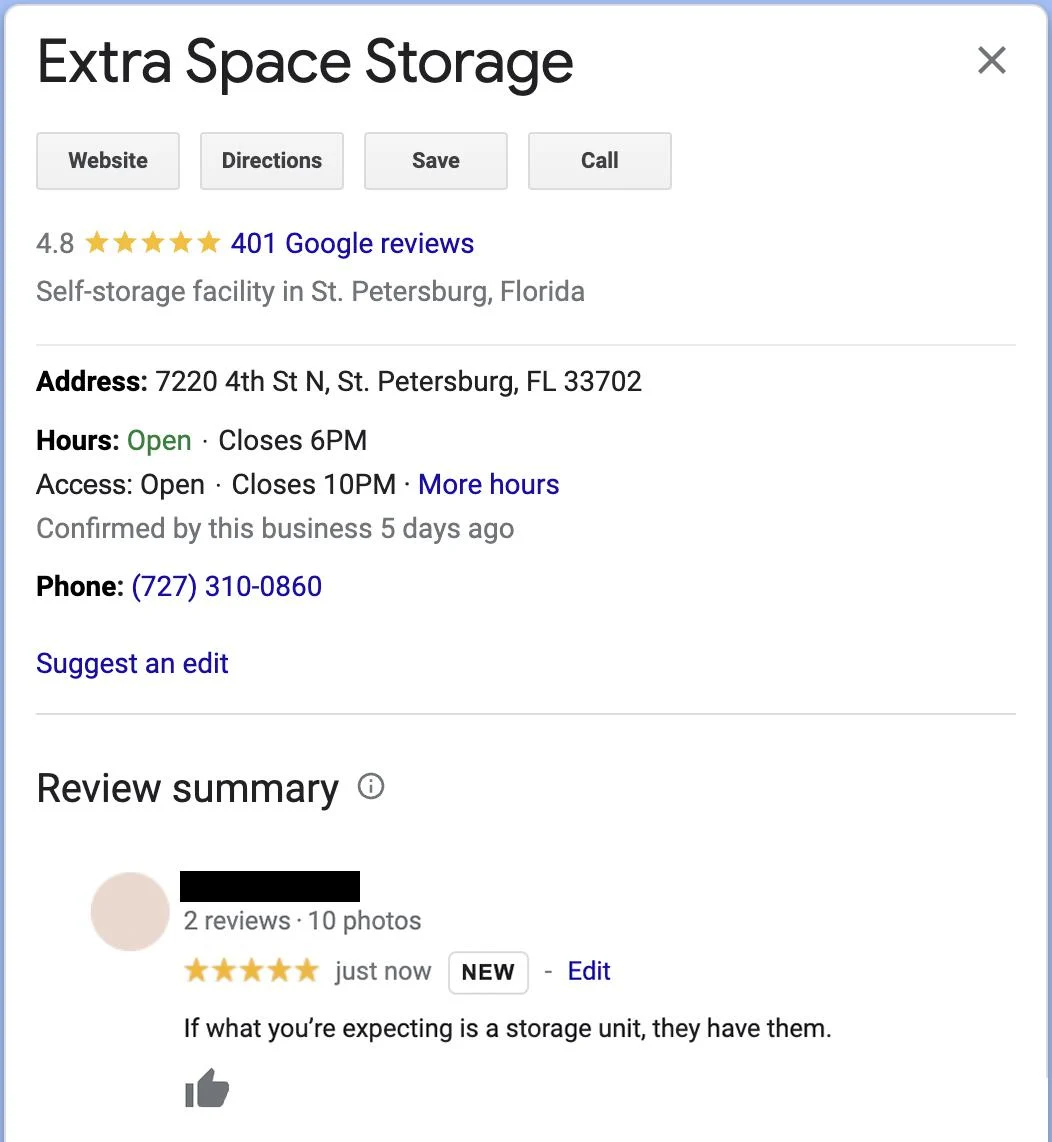Call Extra Space Storage
The width and height of the screenshot is (1052, 1142).
pyautogui.click(x=599, y=160)
